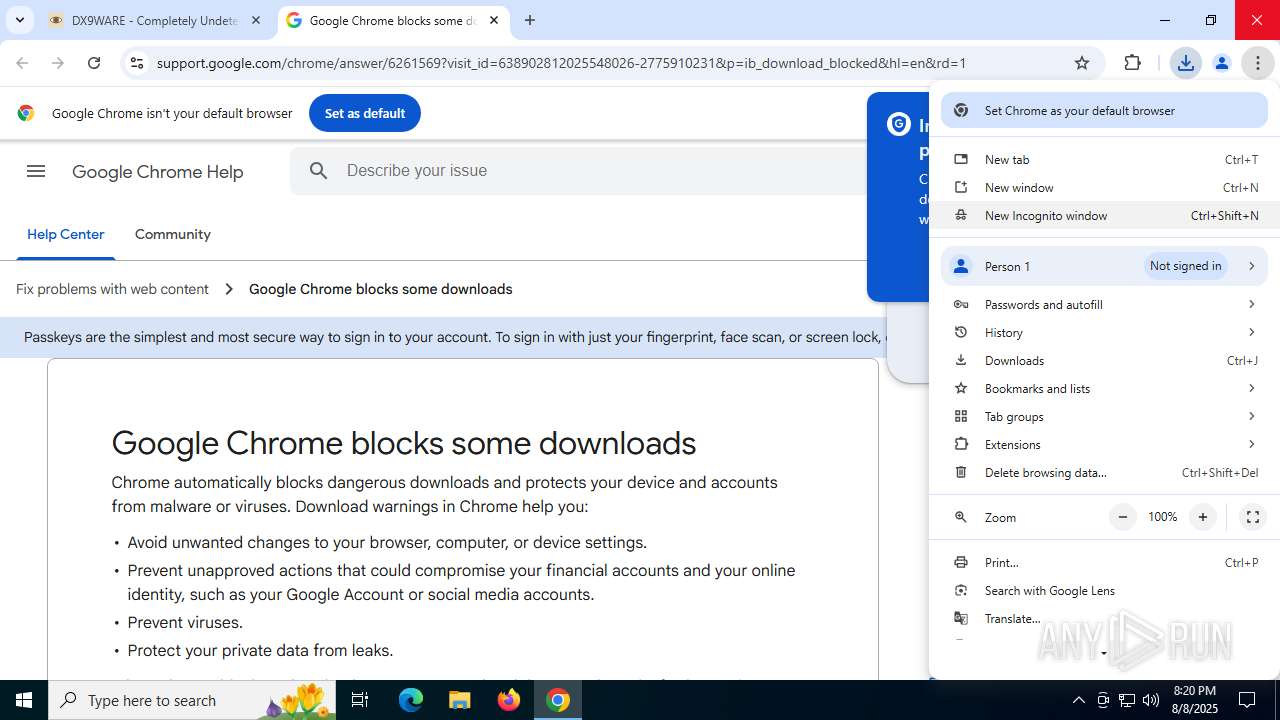This screenshot has width=1280, height=720.
Task: Open the notification center icon
Action: pos(1247,700)
